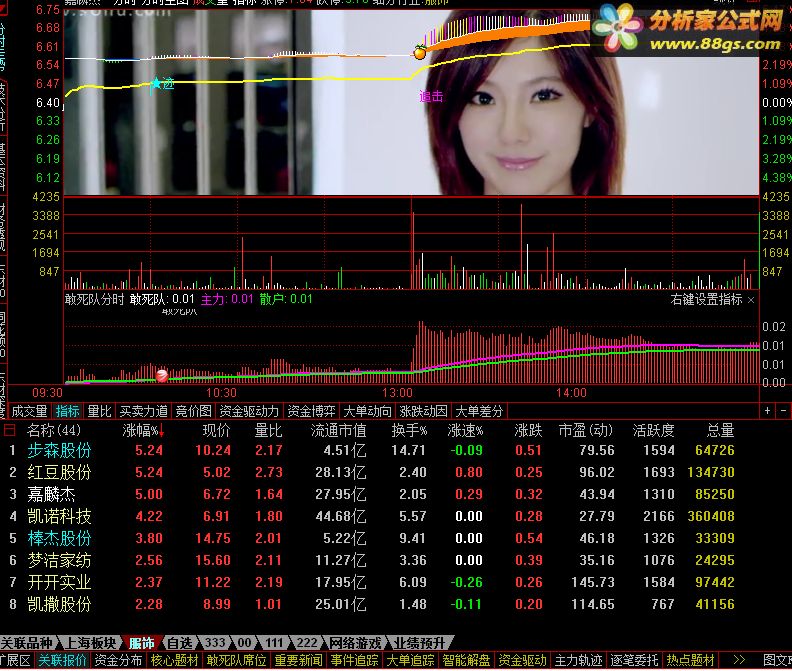Click the red ball marker in 敢死队 indicator
Image resolution: width=792 pixels, height=671 pixels.
tap(162, 375)
